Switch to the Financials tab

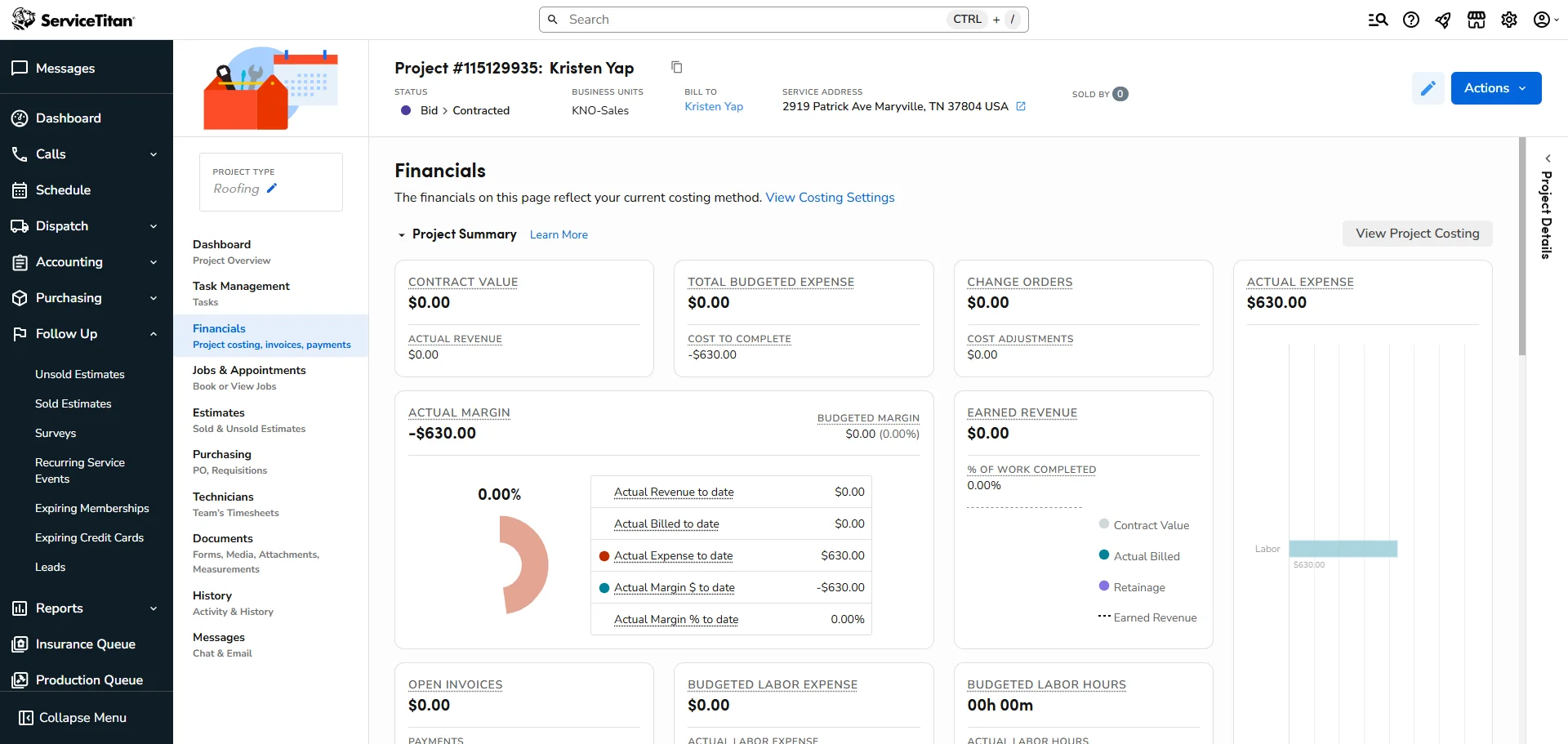pos(219,328)
